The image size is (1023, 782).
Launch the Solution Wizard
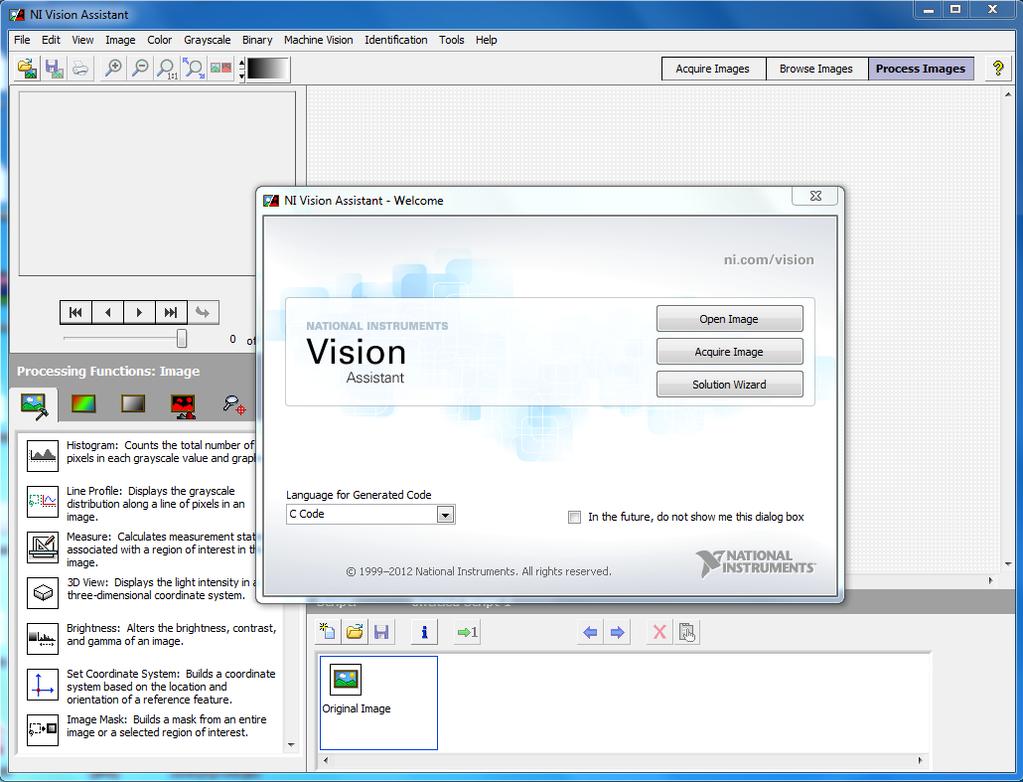click(729, 384)
